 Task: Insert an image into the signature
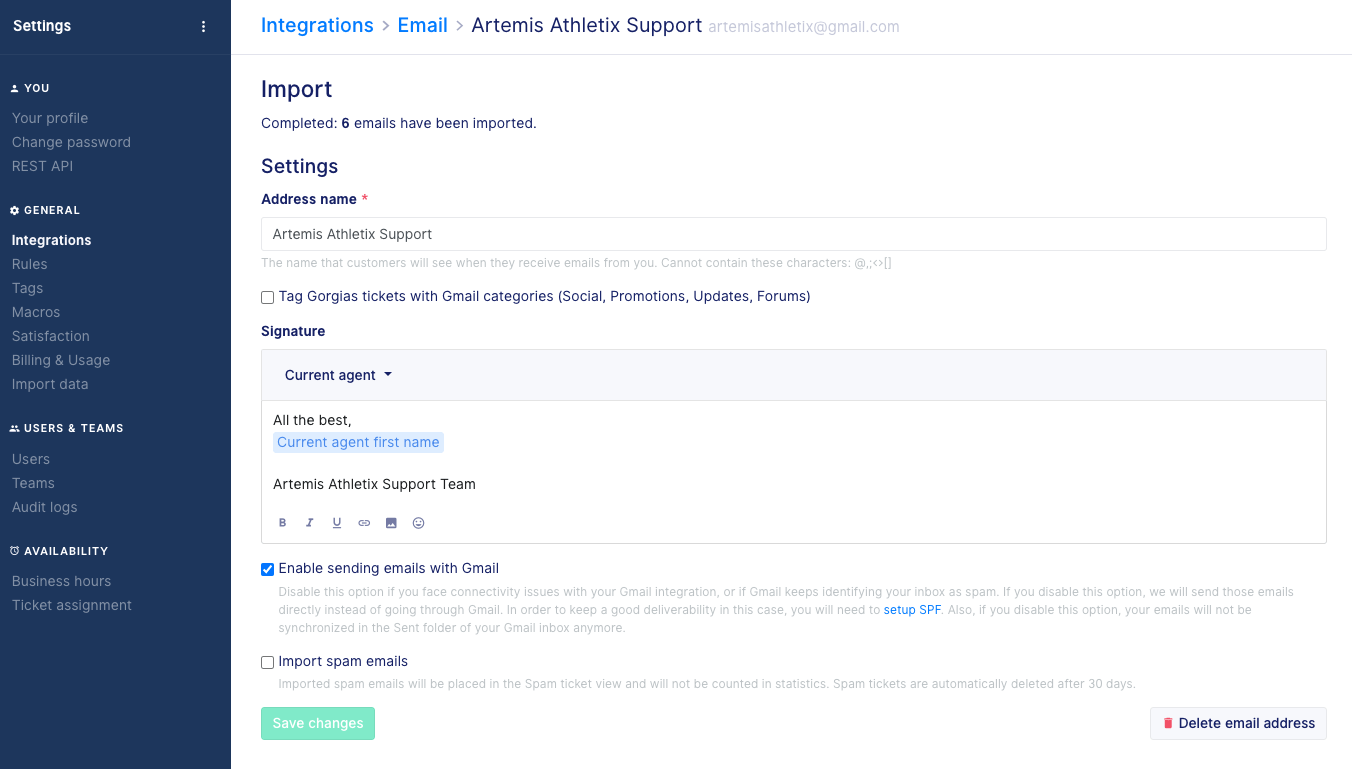391,523
